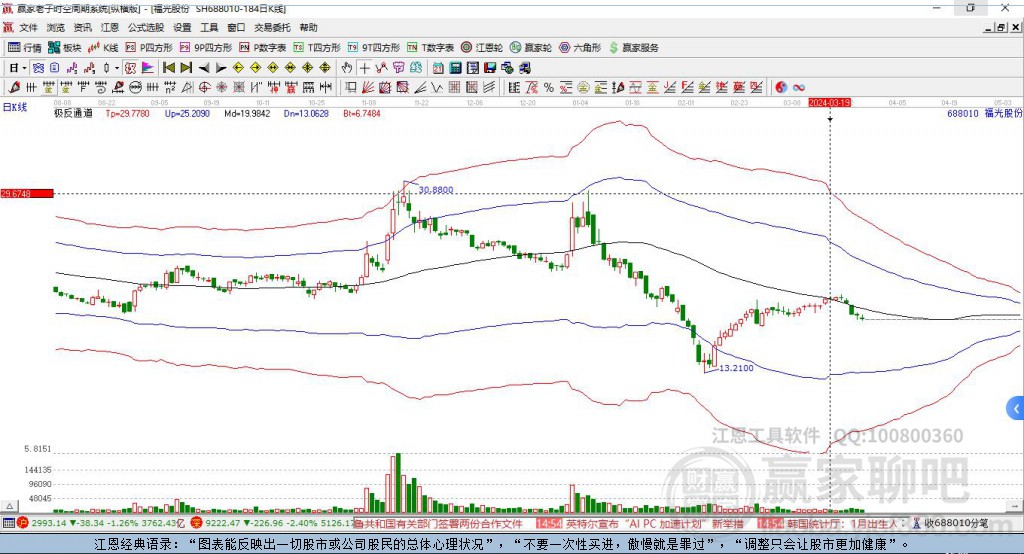1024x554 pixels.
Task: Click the 沪 Shanghai index indicator
Action: [x=23, y=523]
